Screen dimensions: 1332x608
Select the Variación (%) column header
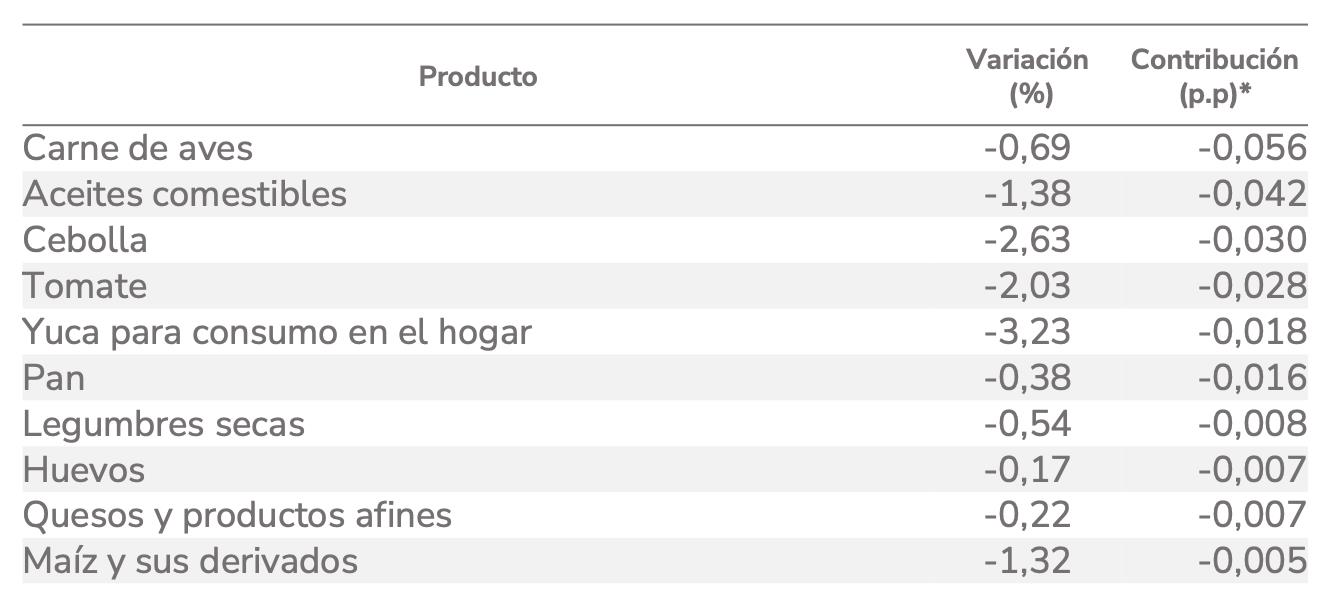[1027, 76]
